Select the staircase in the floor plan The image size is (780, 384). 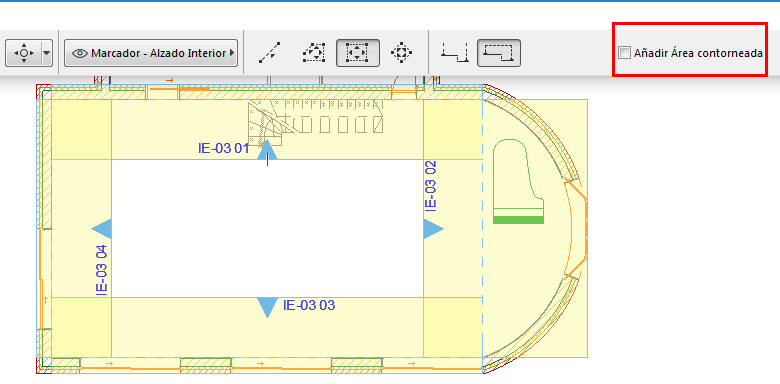tap(316, 121)
